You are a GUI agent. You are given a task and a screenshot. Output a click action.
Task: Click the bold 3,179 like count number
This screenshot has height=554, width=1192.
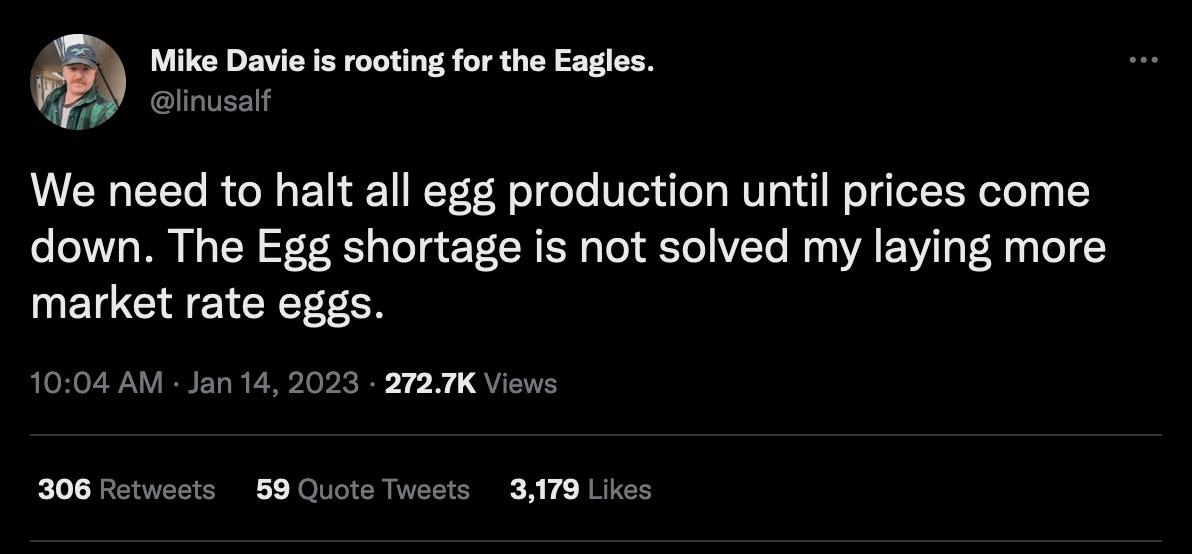(x=545, y=489)
